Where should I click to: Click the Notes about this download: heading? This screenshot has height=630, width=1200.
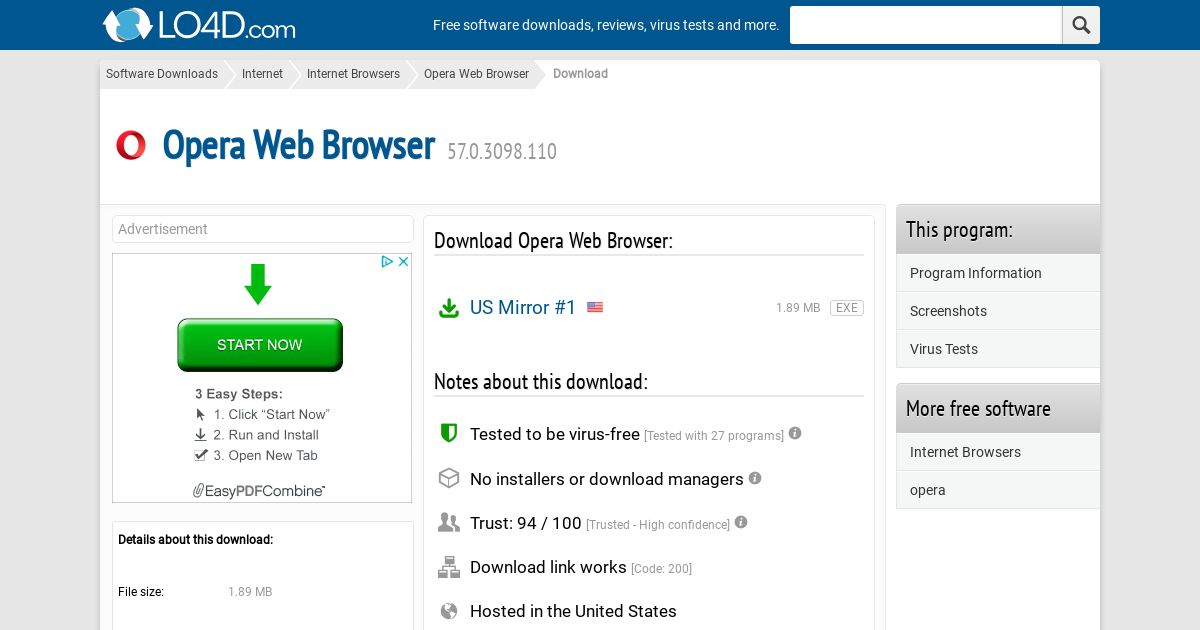click(541, 382)
